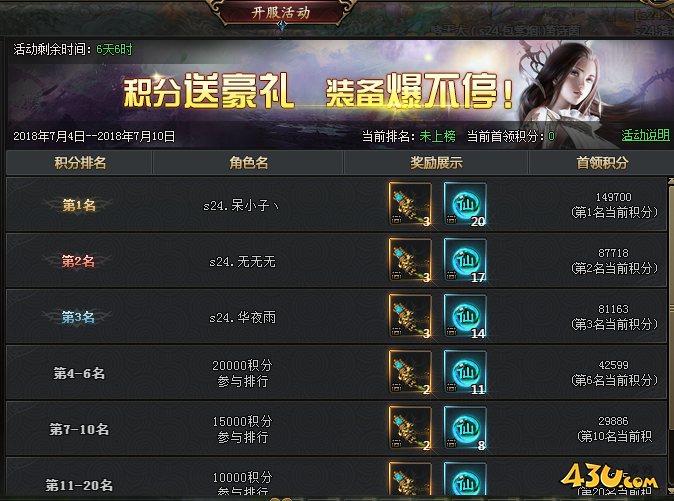Click the 仙 token icon showing 14

[x=465, y=316]
